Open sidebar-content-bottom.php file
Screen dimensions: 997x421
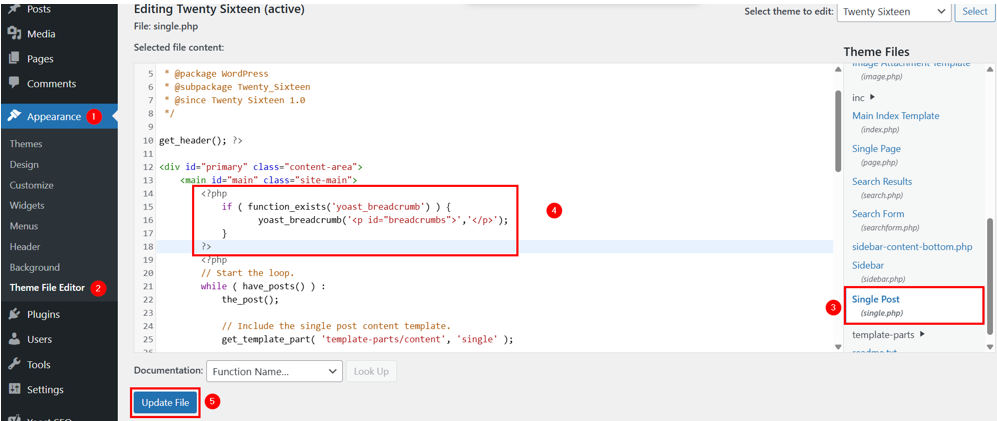tap(912, 246)
